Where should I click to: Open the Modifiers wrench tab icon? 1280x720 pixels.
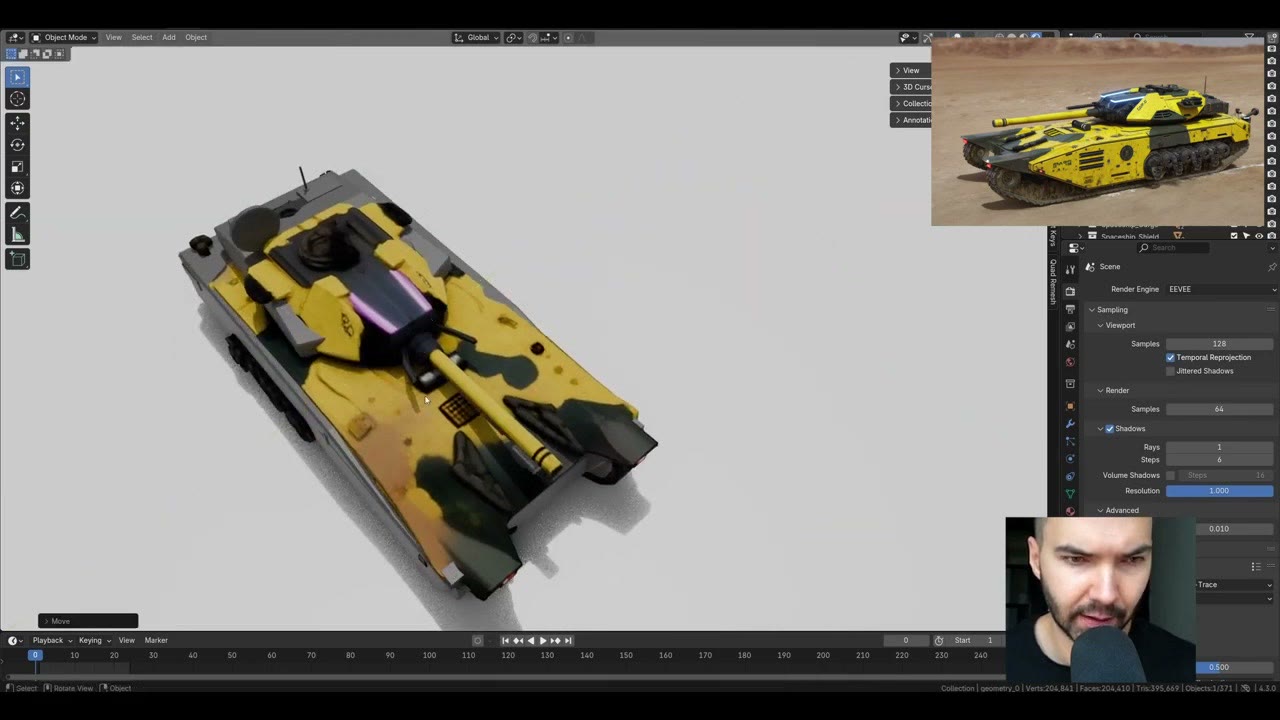[1070, 424]
